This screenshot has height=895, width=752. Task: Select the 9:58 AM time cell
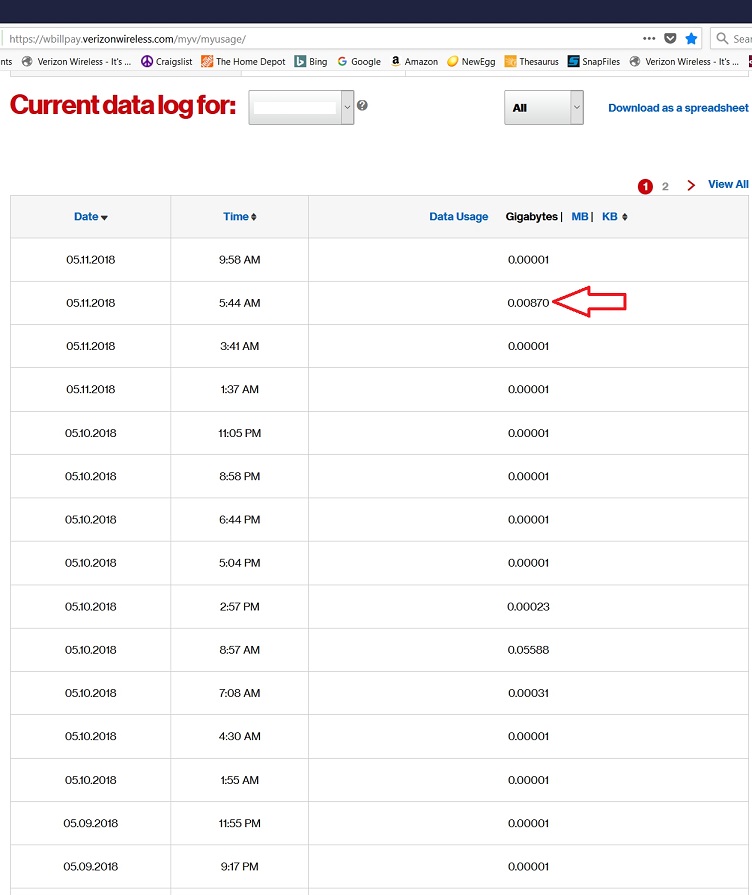240,260
